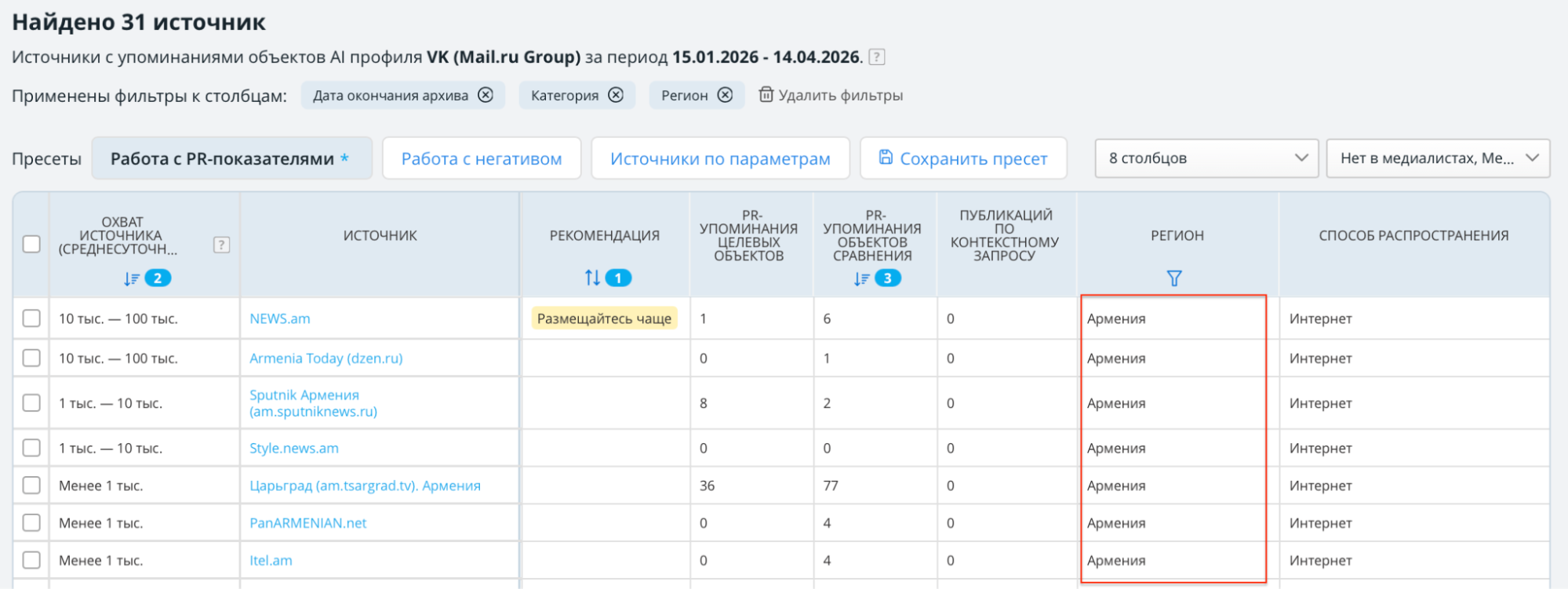Click value 36 in Царьград row

(708, 485)
